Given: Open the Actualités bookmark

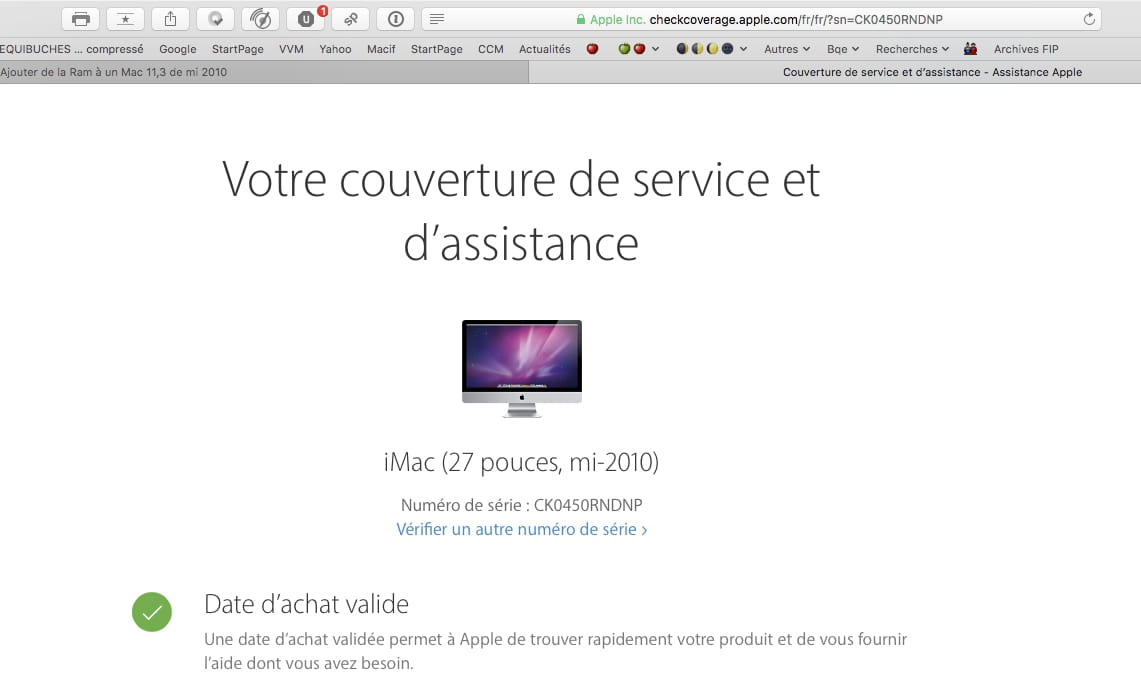Looking at the screenshot, I should (x=544, y=49).
